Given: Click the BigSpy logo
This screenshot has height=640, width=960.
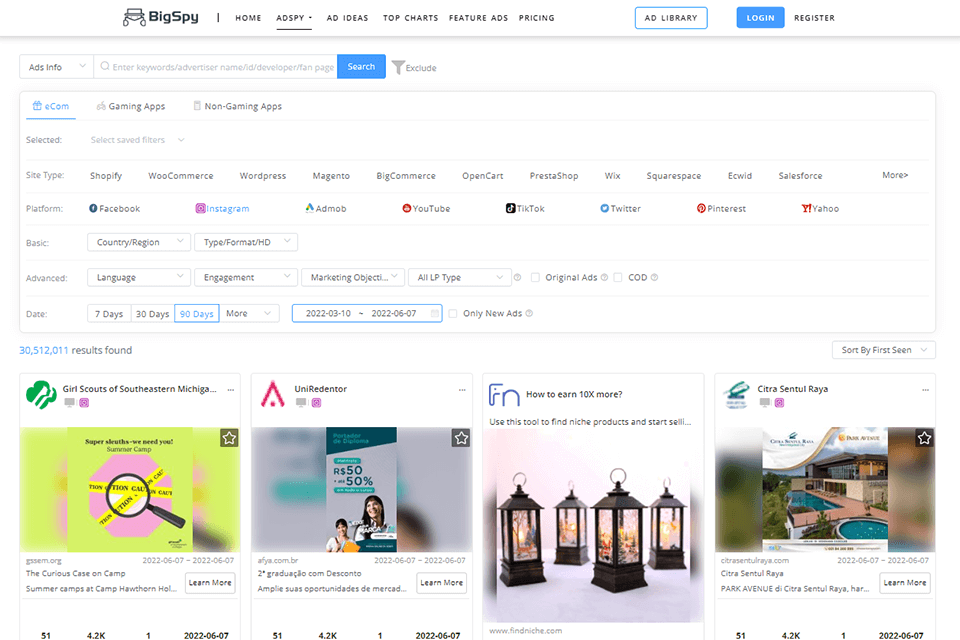Looking at the screenshot, I should click(160, 17).
